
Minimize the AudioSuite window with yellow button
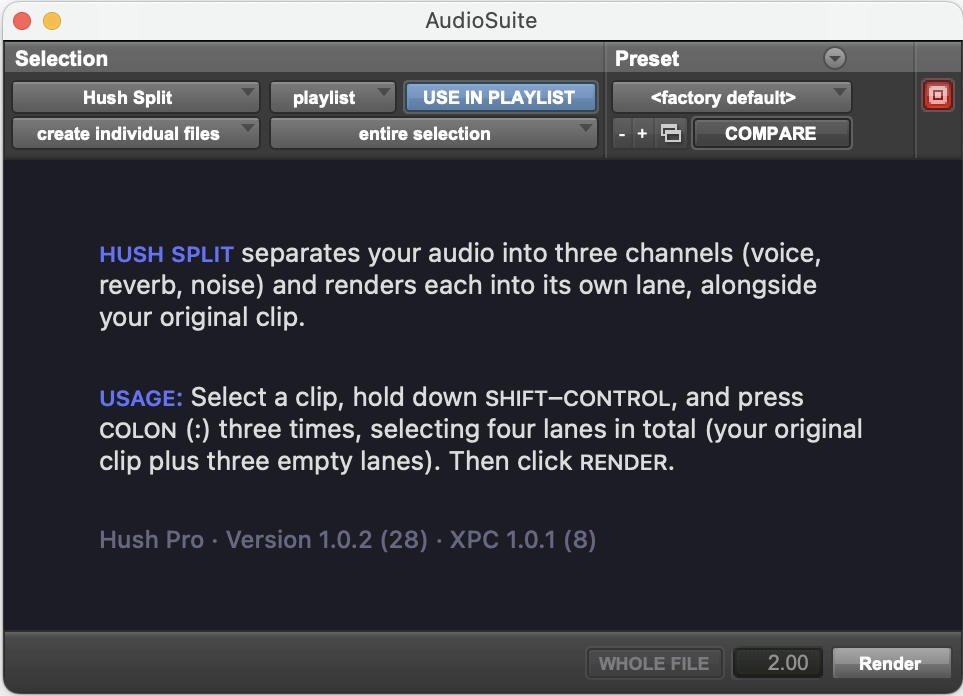(52, 21)
